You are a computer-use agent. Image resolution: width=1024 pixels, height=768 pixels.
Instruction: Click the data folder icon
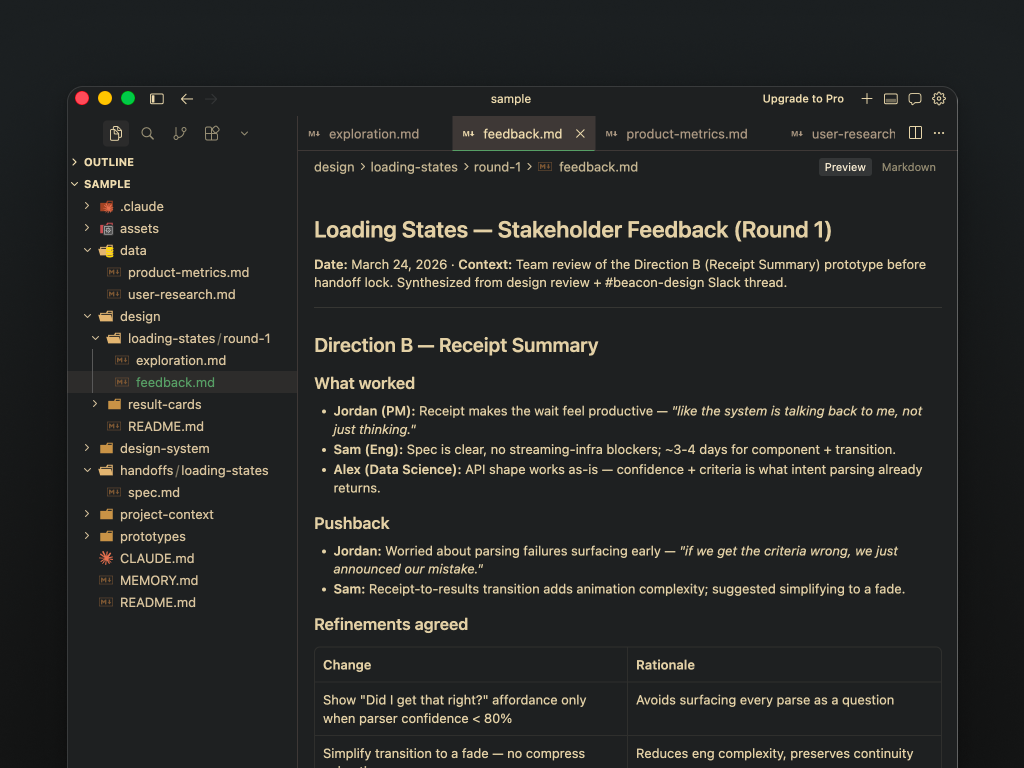106,251
